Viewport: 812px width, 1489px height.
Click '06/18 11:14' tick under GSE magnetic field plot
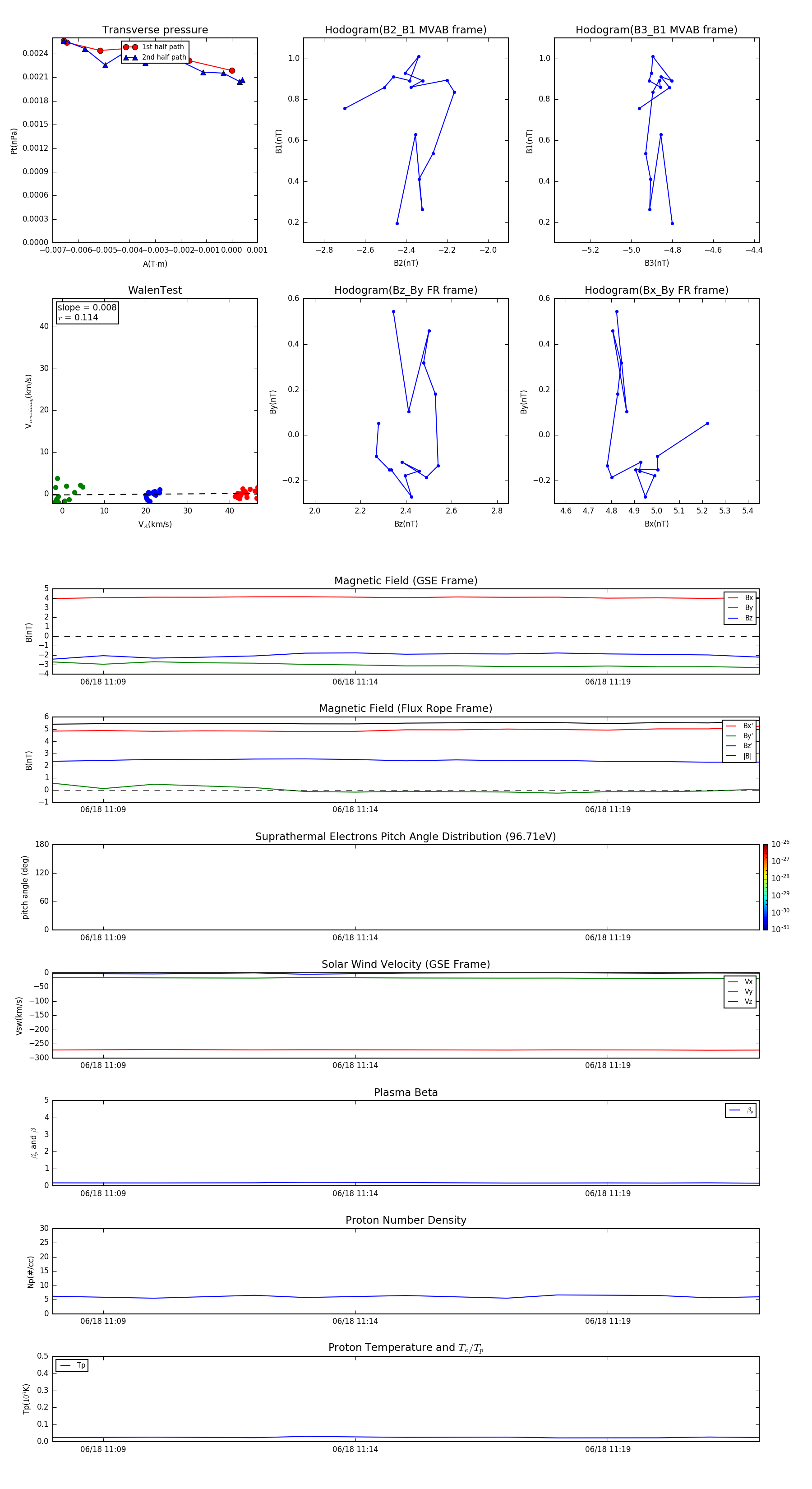[x=355, y=682]
